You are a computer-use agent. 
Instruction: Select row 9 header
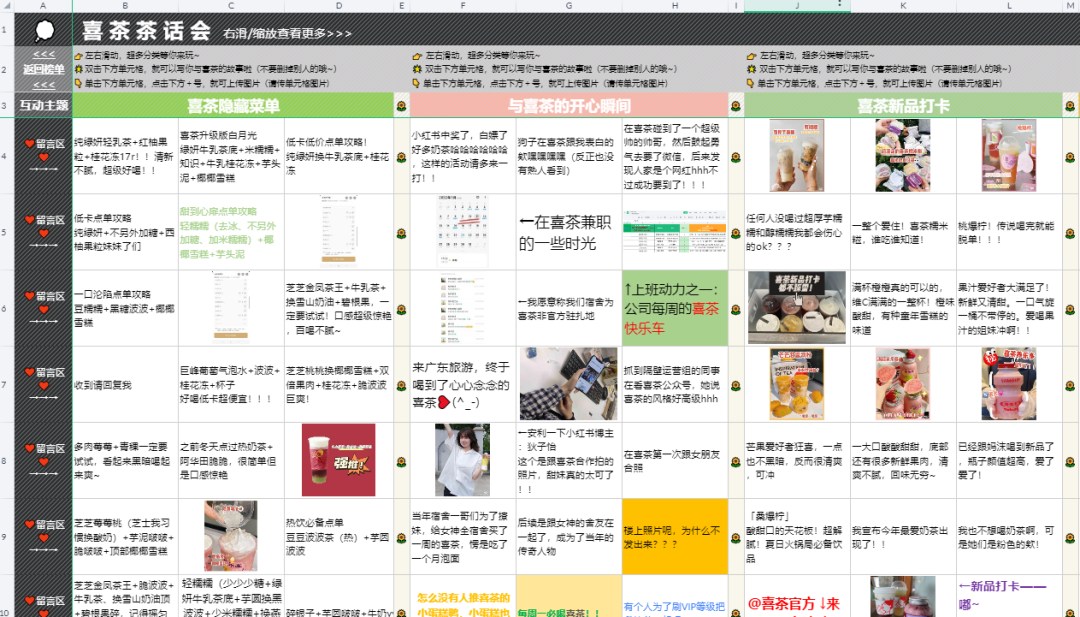[6, 537]
